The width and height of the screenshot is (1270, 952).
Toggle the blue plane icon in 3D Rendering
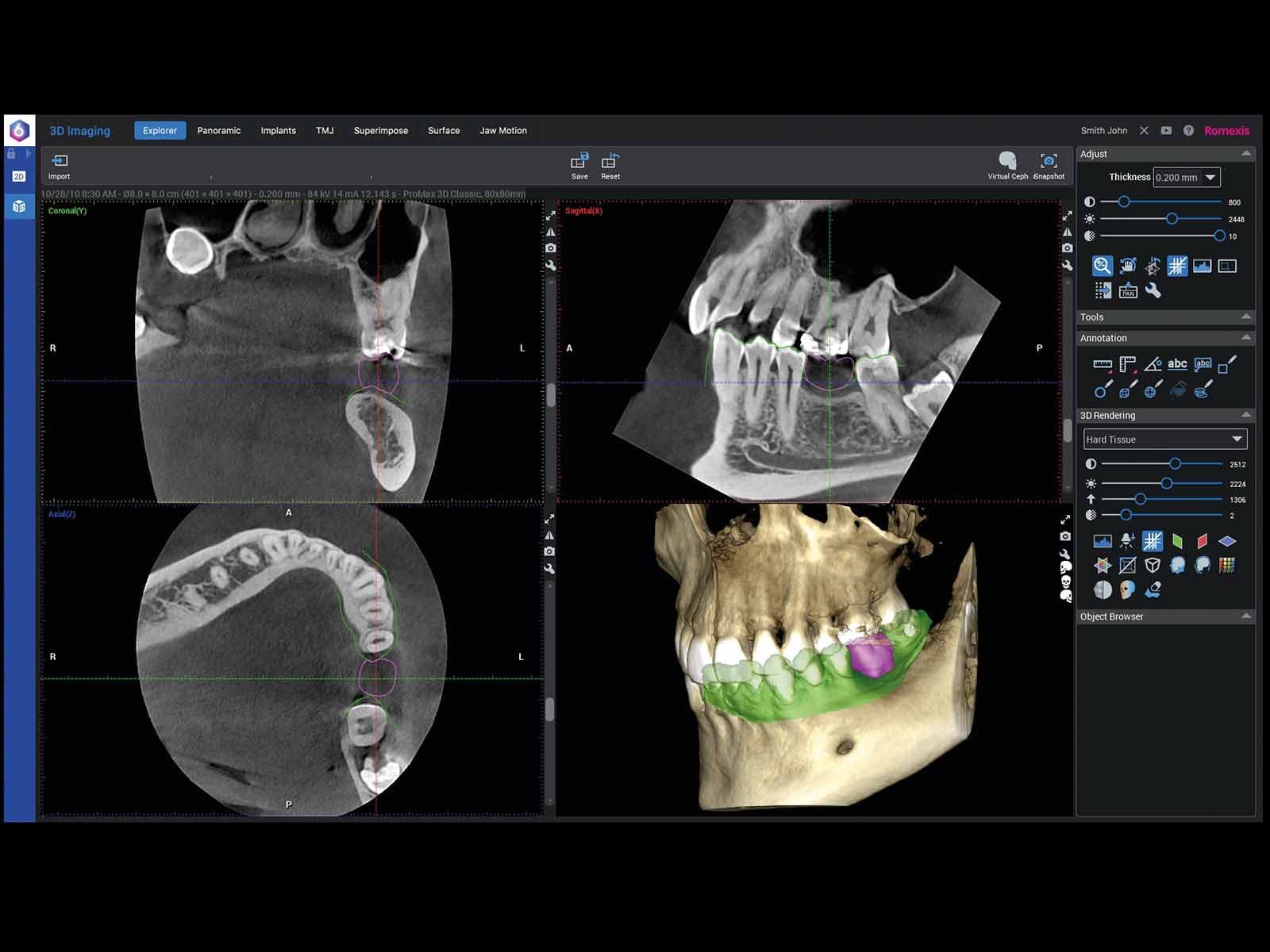[x=1227, y=541]
